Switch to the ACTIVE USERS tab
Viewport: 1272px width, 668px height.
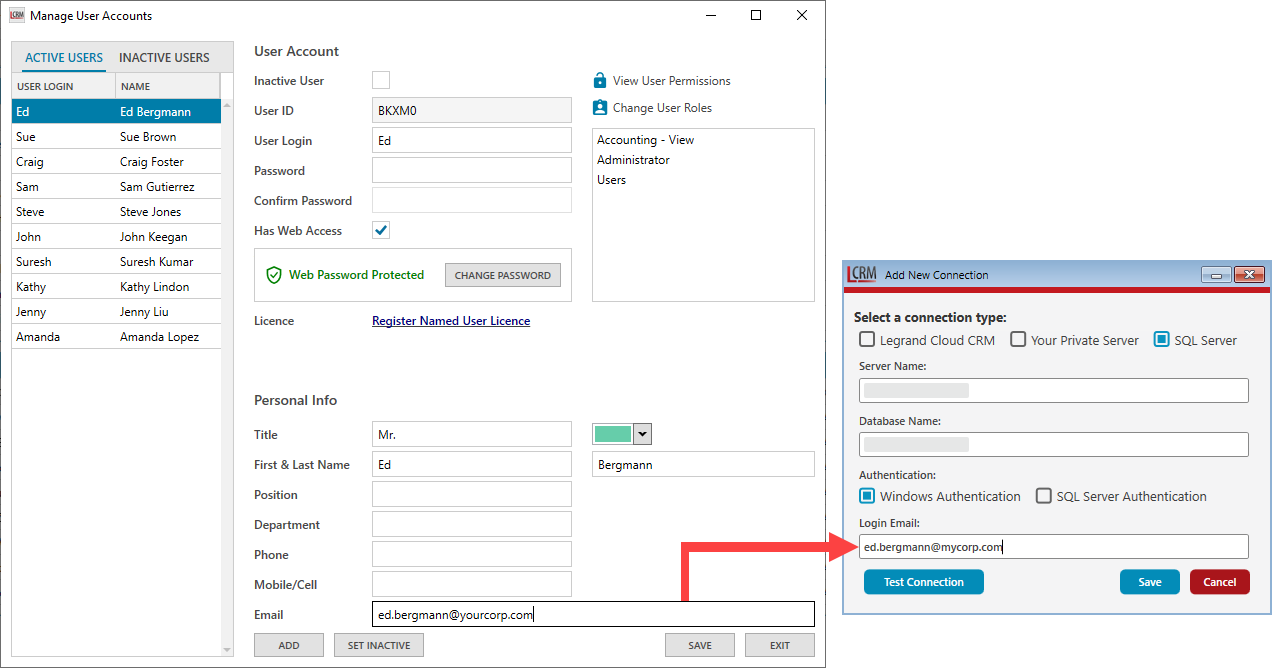(x=62, y=58)
